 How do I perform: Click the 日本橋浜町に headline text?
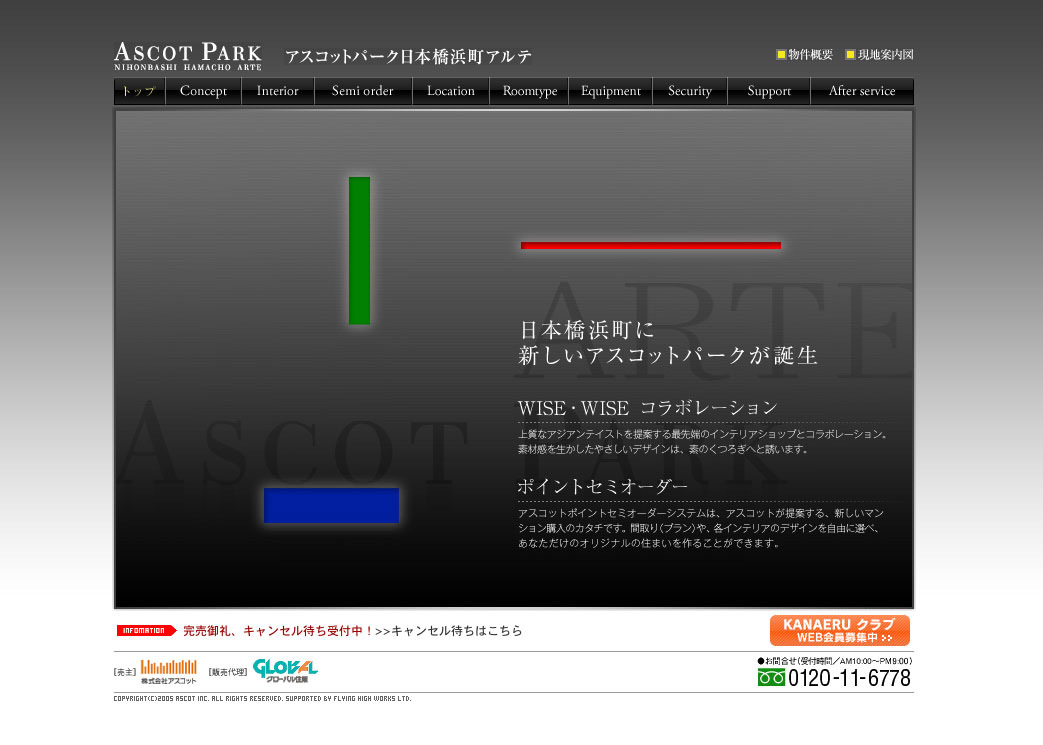pos(587,330)
